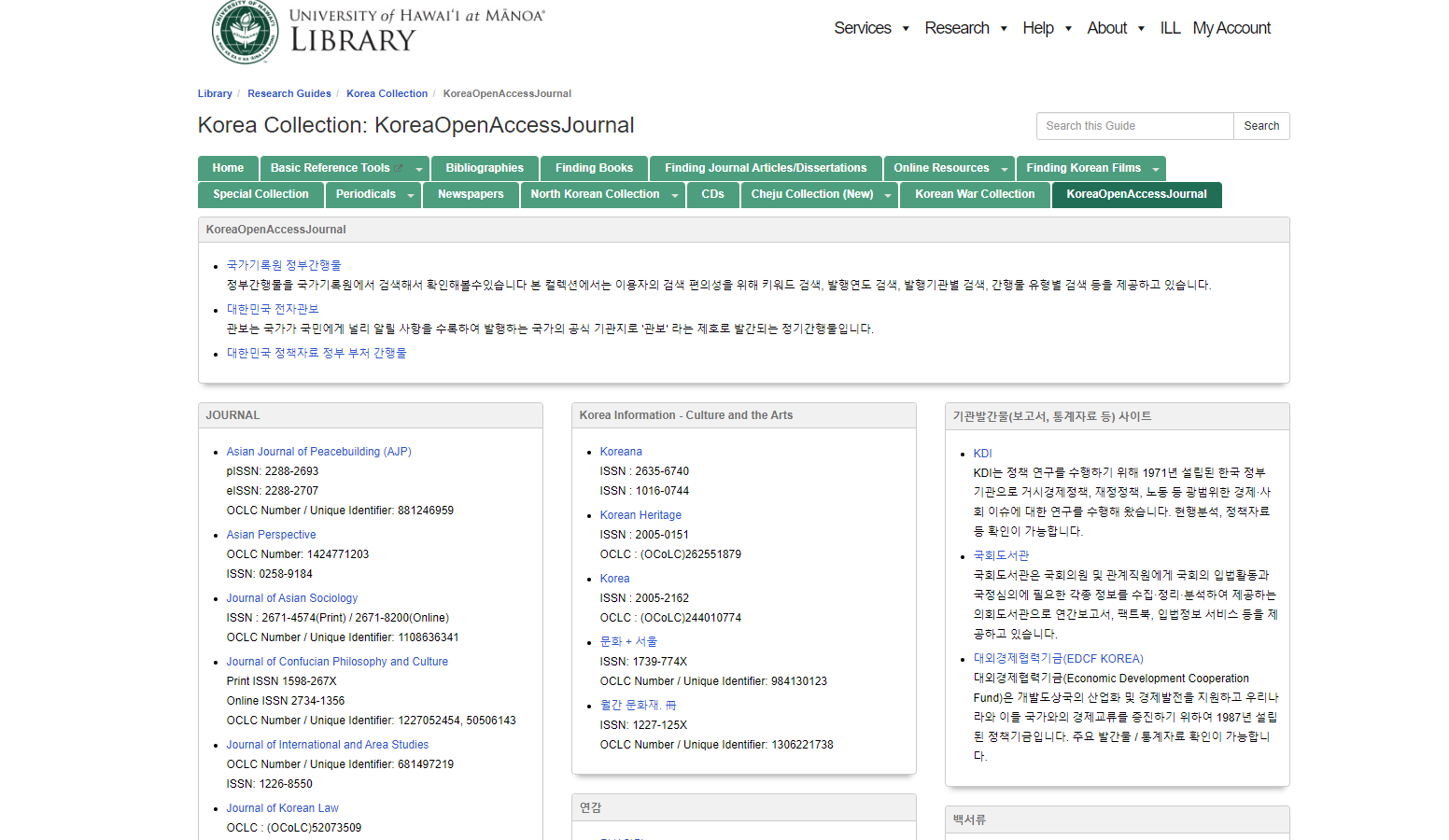Image resolution: width=1449 pixels, height=840 pixels.
Task: Open 문화 + 서울 link
Action: (x=628, y=642)
